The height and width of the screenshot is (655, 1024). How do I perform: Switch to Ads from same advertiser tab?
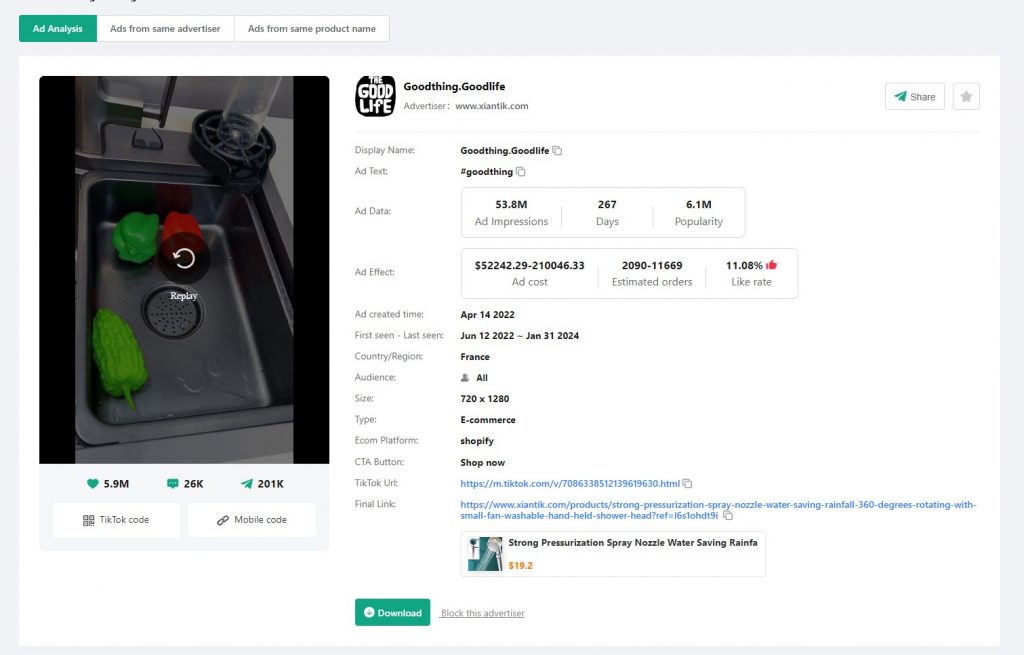pos(165,28)
